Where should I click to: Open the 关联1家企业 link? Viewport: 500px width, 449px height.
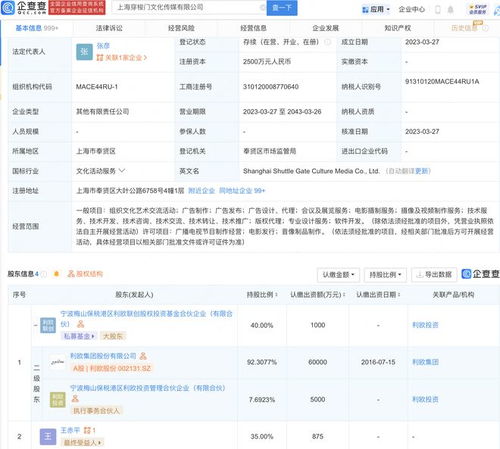(122, 58)
